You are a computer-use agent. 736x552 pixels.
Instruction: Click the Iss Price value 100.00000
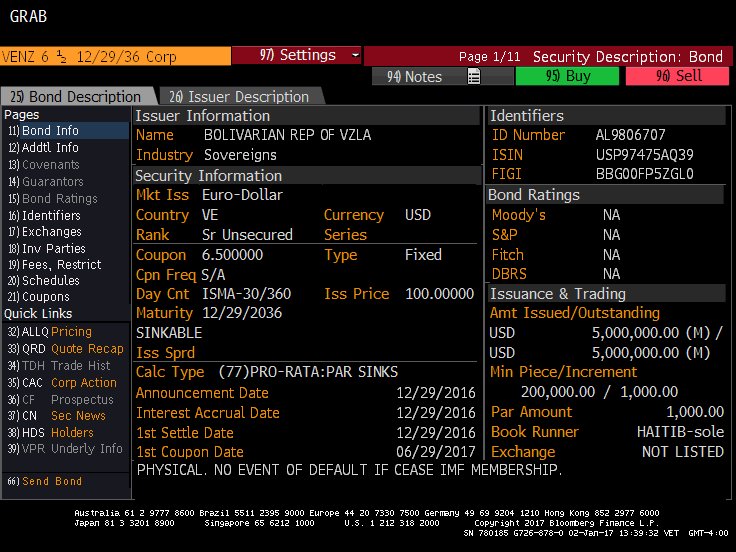(x=439, y=294)
